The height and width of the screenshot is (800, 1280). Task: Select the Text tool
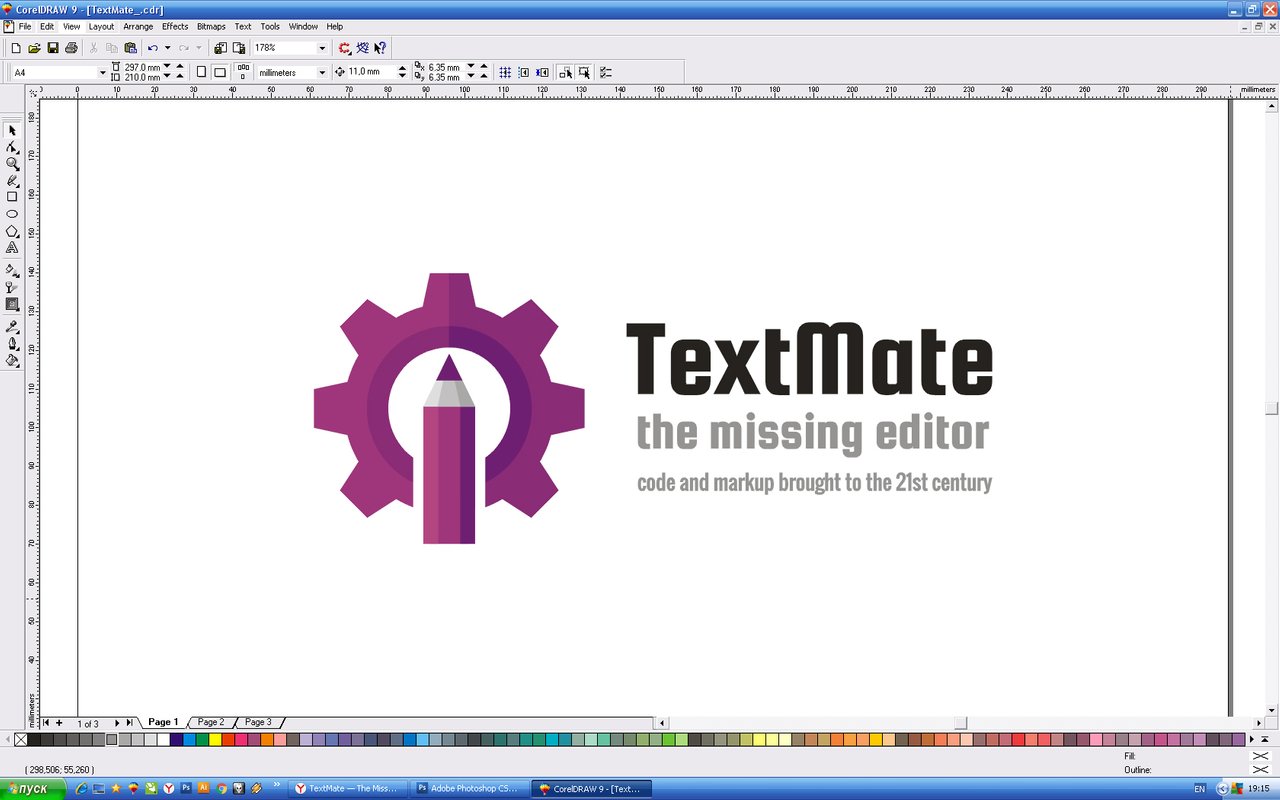click(12, 247)
